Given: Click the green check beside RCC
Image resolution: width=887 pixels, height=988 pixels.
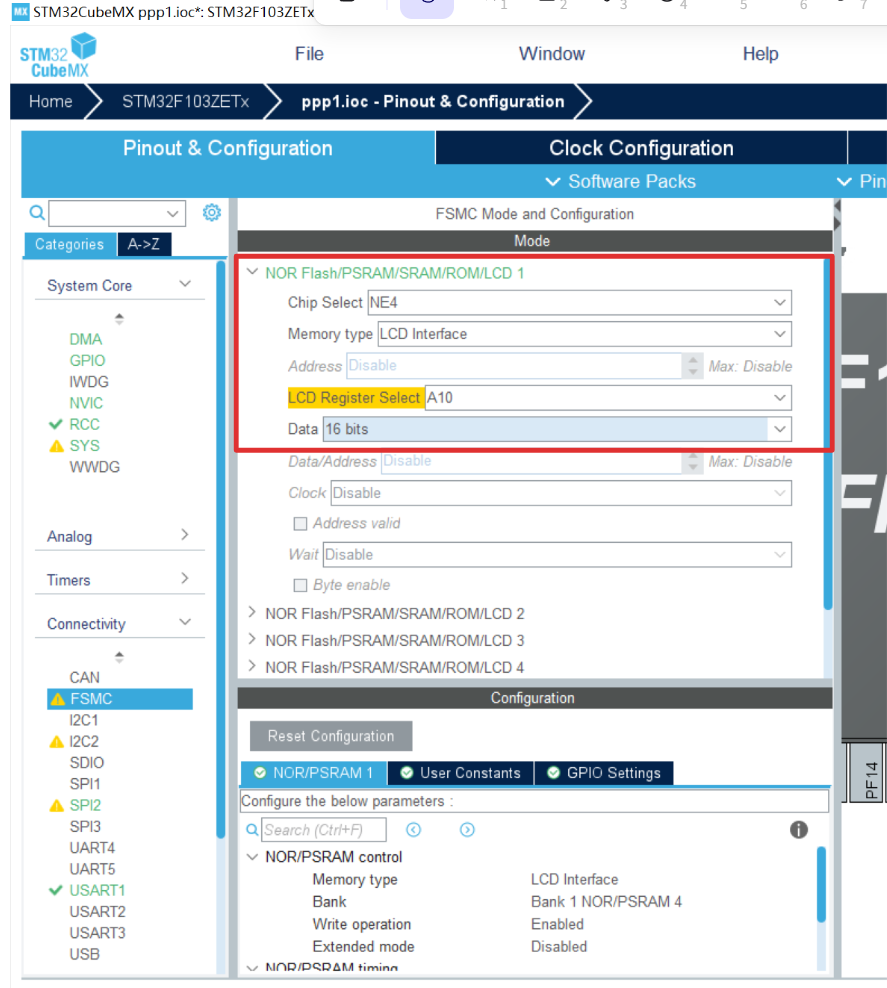Looking at the screenshot, I should (x=56, y=424).
